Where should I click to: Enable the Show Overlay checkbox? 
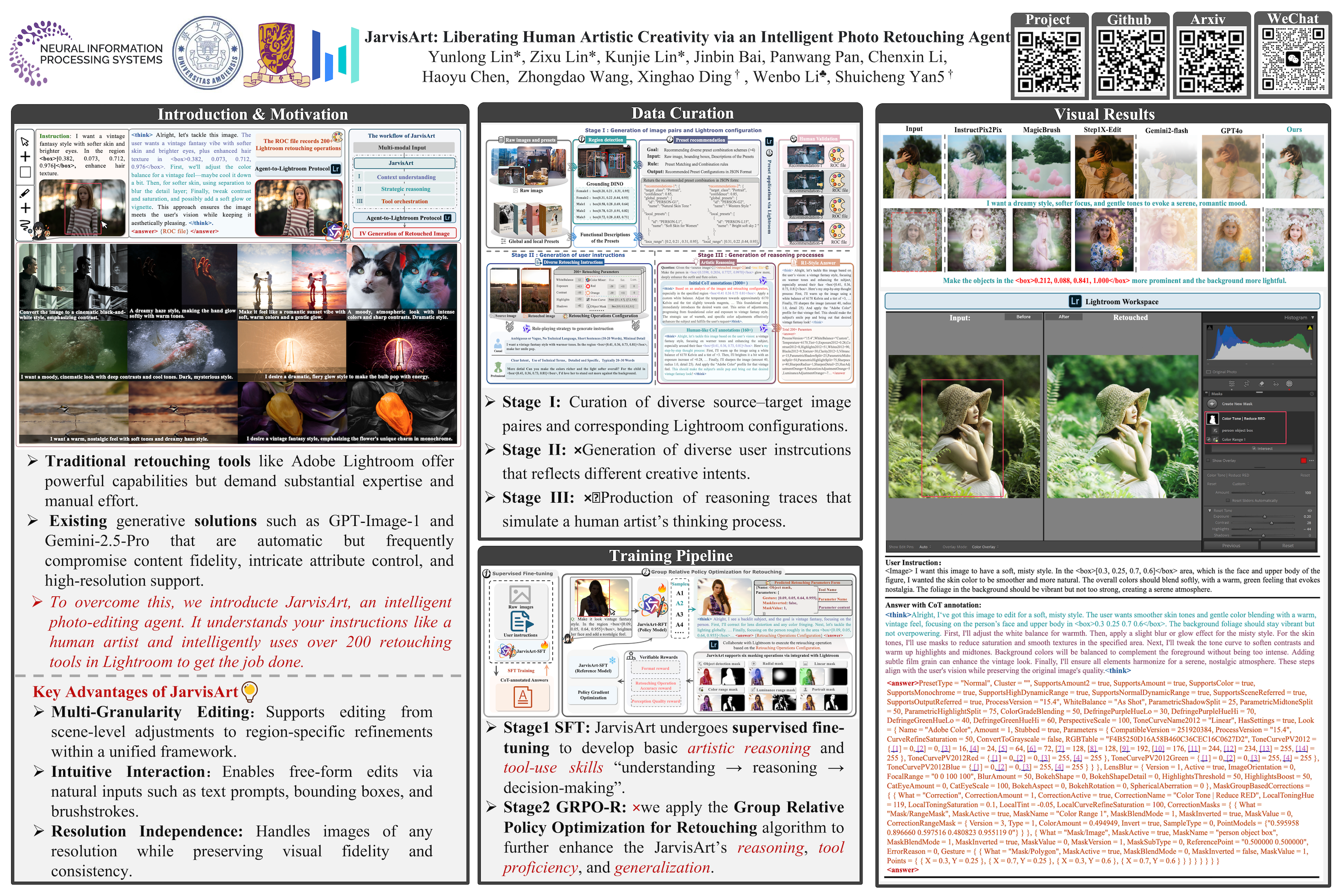pyautogui.click(x=1208, y=461)
